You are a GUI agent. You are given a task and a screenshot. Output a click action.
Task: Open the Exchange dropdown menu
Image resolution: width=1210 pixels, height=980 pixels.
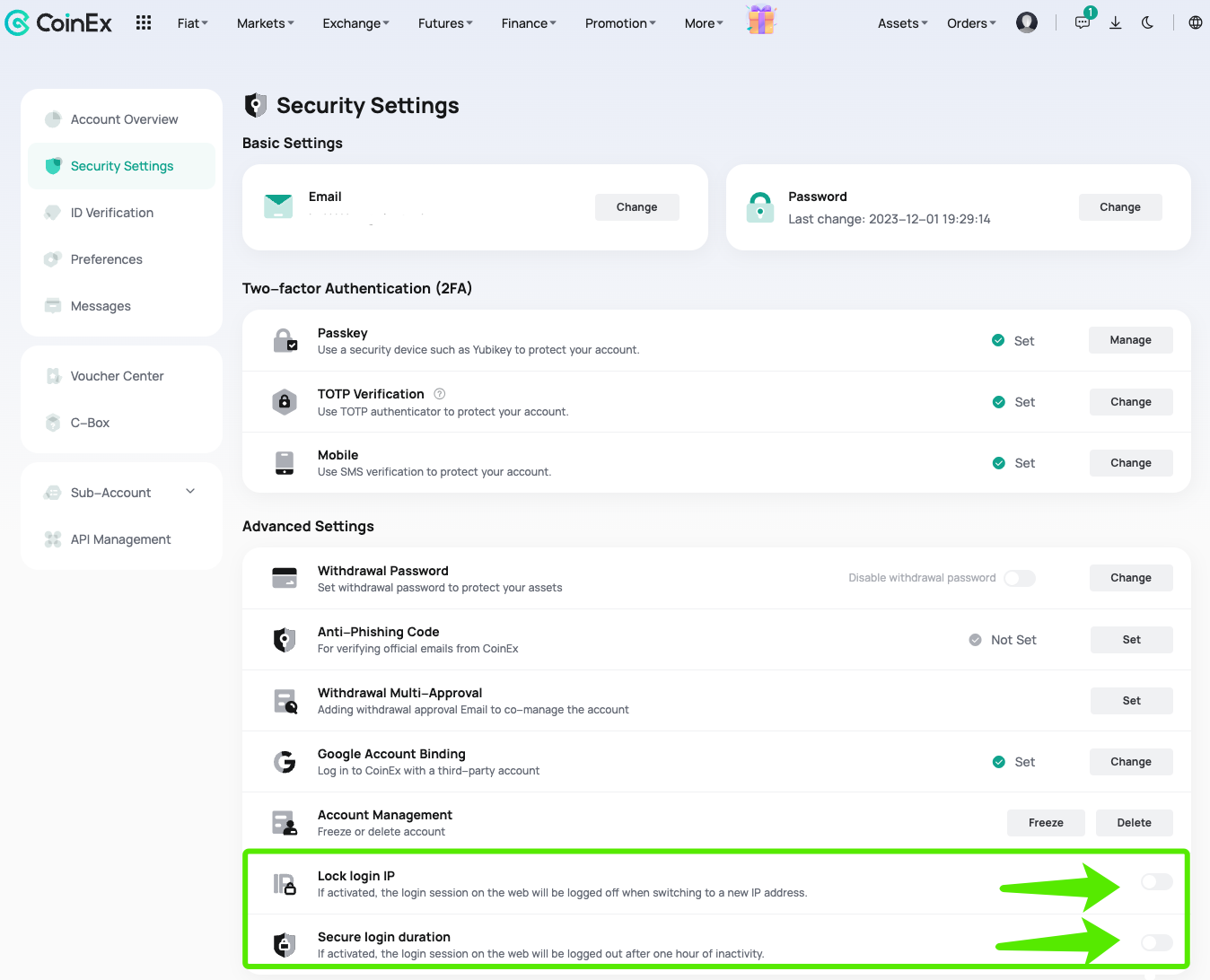click(355, 23)
